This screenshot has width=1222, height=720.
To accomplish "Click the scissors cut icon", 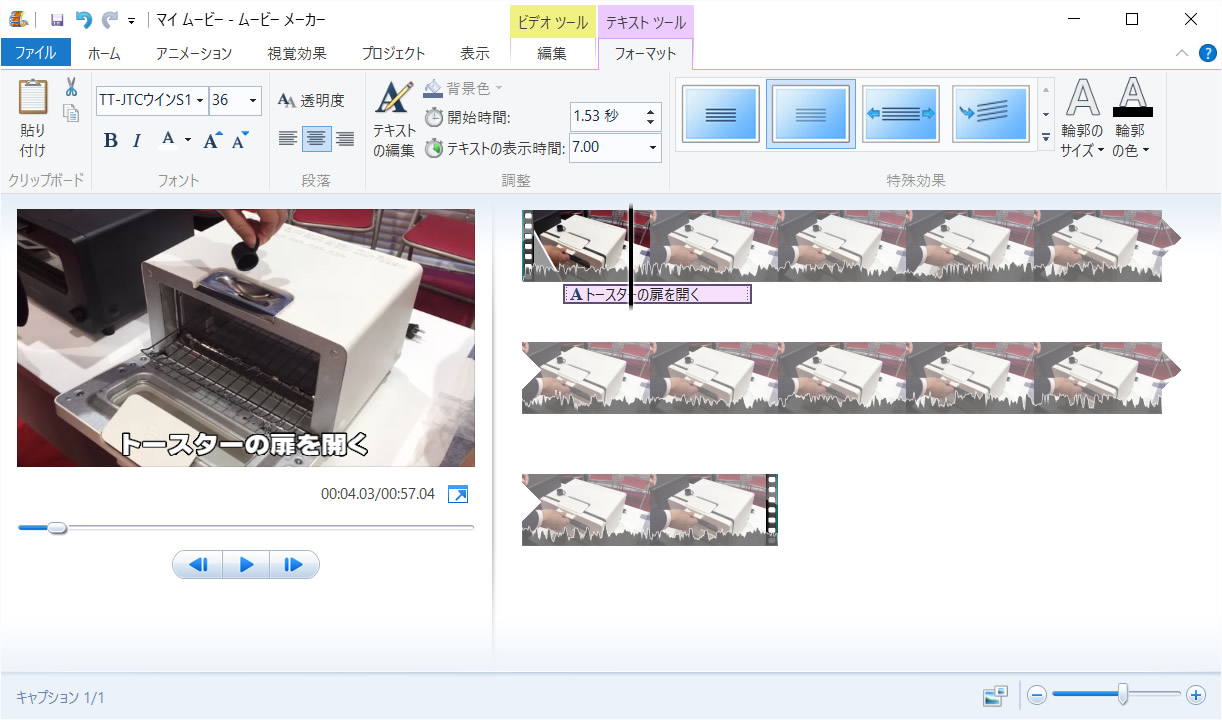I will point(71,88).
